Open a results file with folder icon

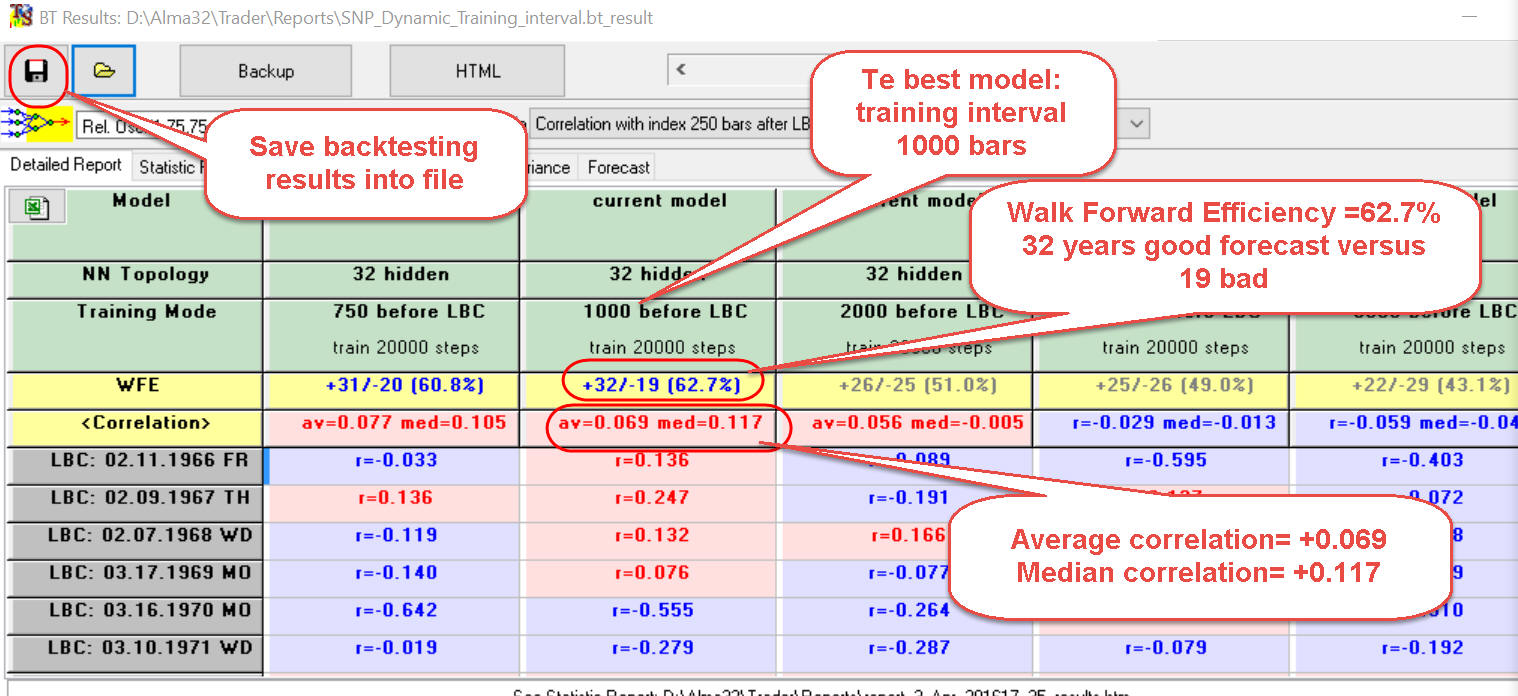click(x=104, y=71)
